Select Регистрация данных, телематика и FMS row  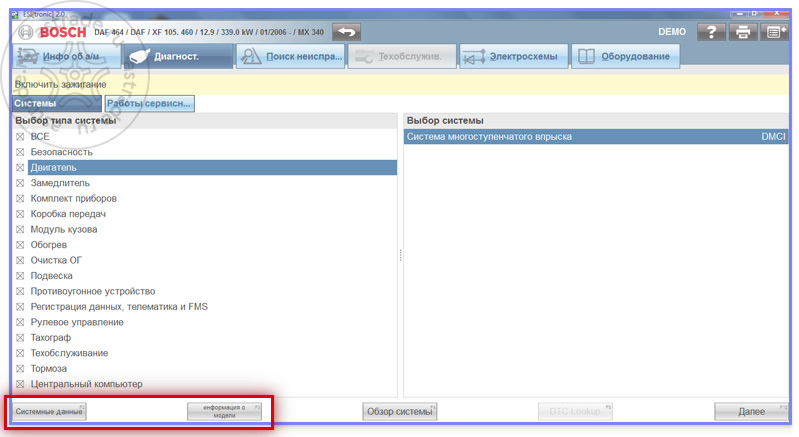click(212, 307)
